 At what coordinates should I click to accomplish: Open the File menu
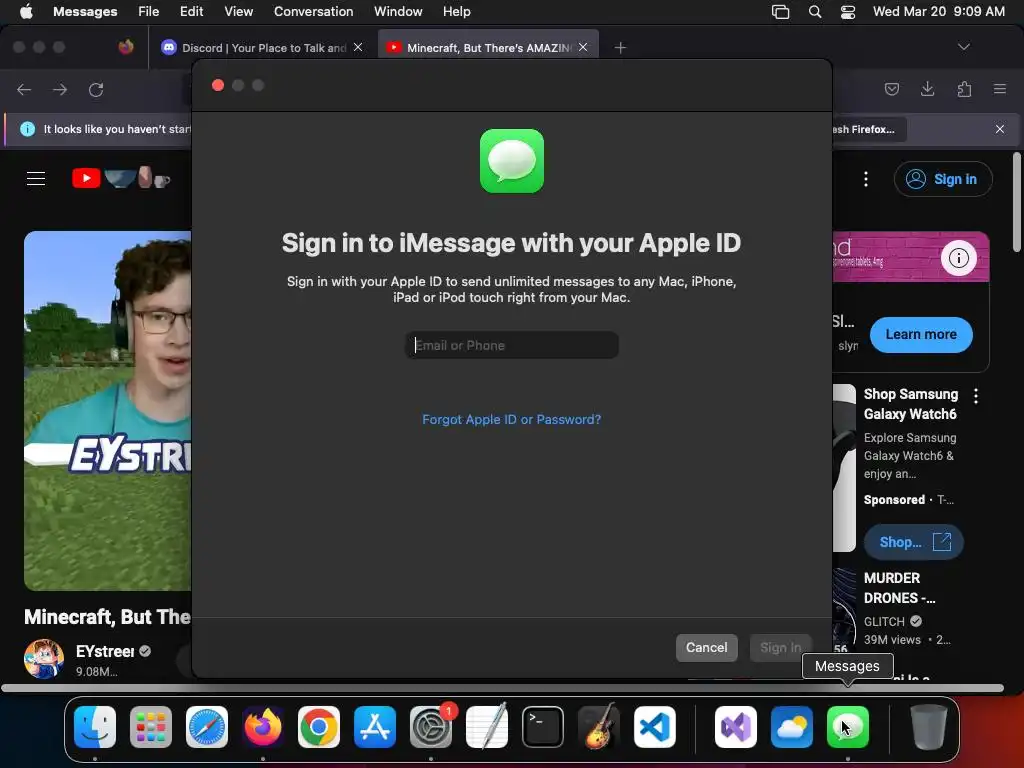point(148,12)
